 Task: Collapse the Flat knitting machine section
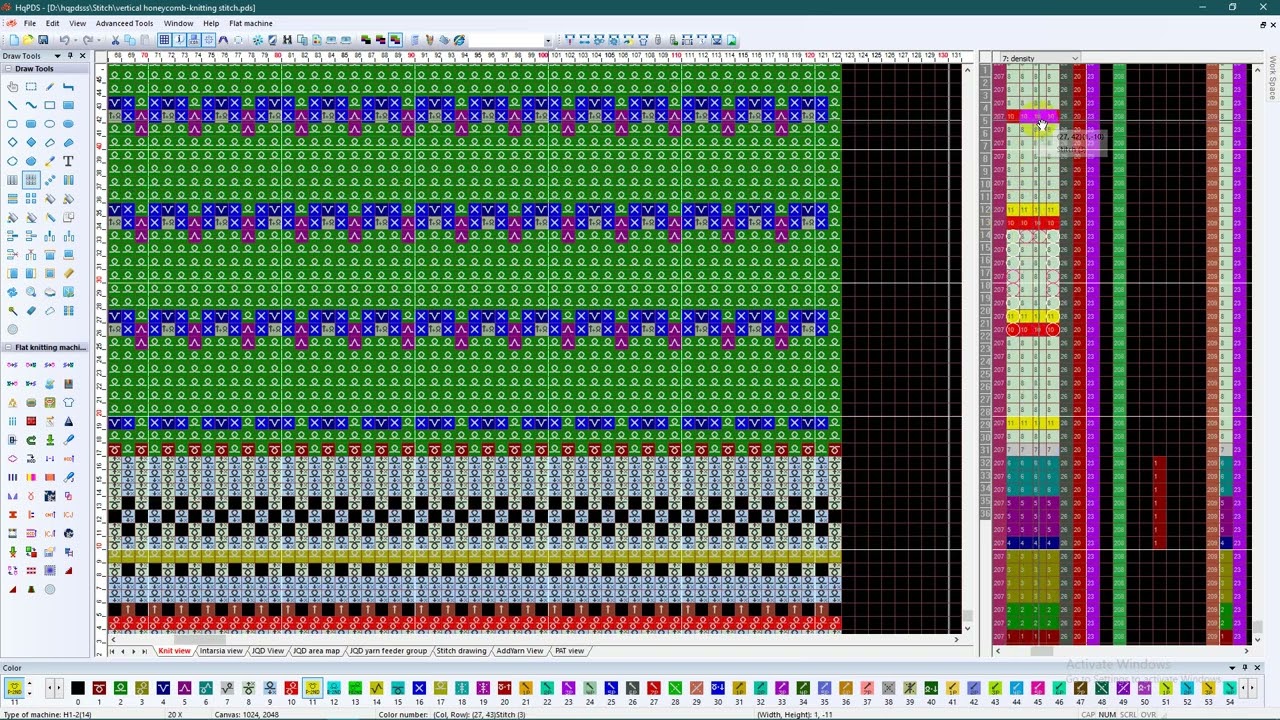pyautogui.click(x=8, y=347)
